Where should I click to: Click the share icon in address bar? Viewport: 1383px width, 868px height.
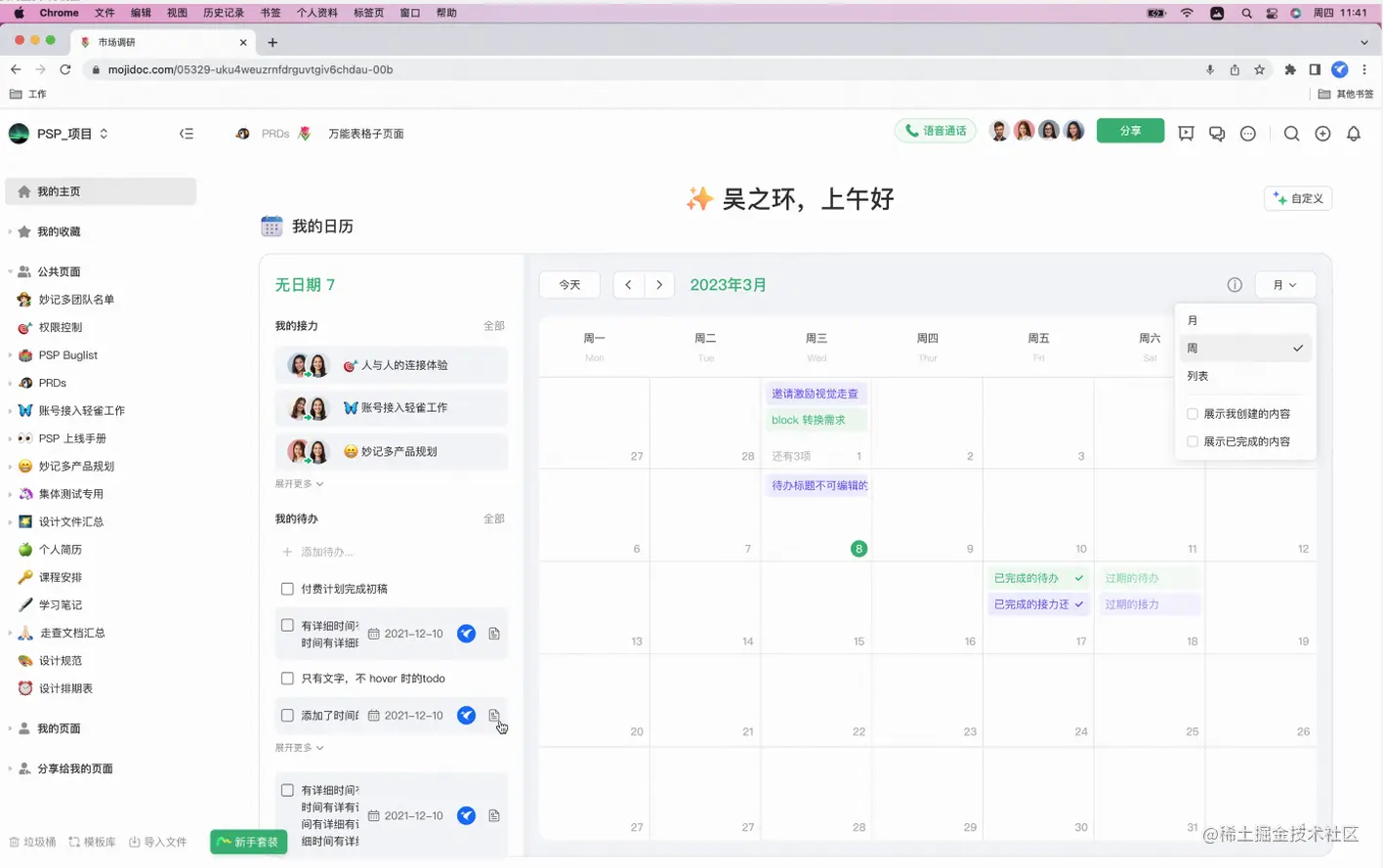point(1235,69)
